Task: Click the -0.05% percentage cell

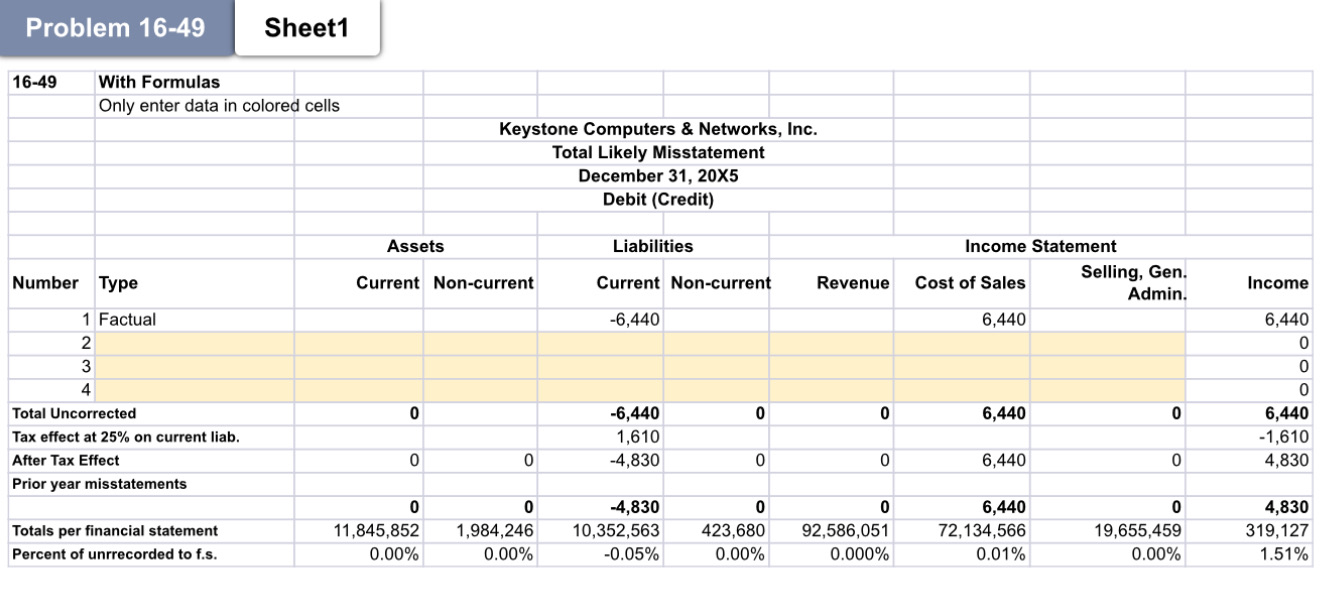Action: point(600,554)
